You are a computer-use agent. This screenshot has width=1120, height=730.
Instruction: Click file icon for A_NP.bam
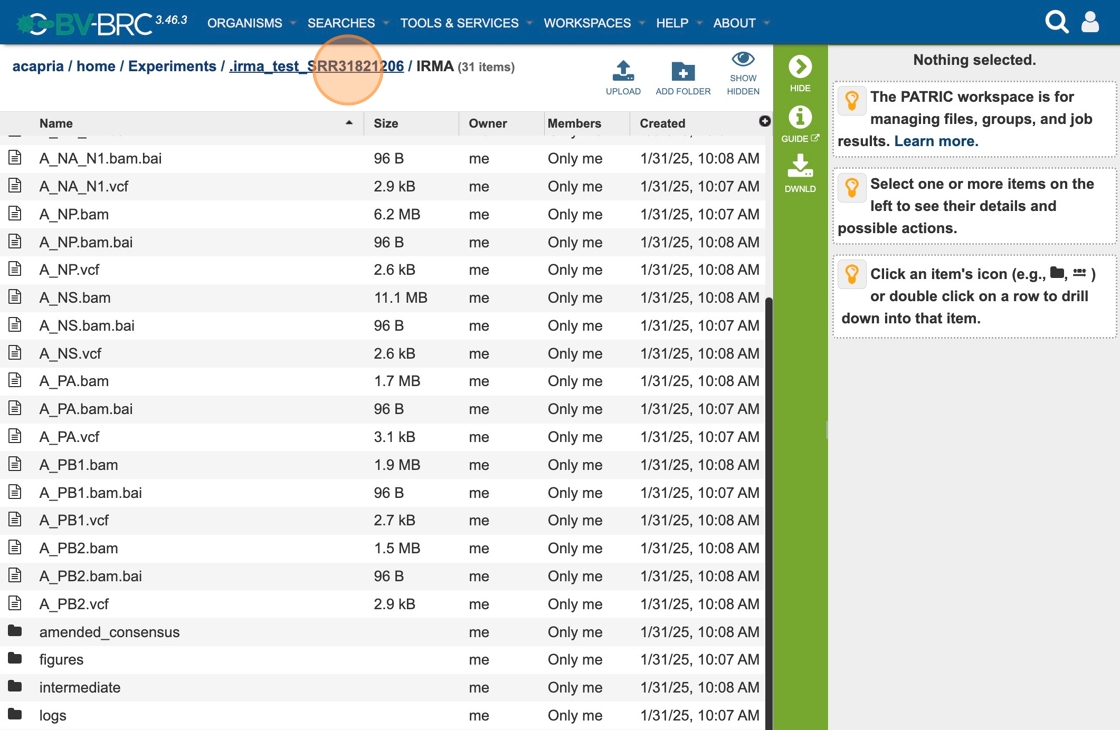14,213
